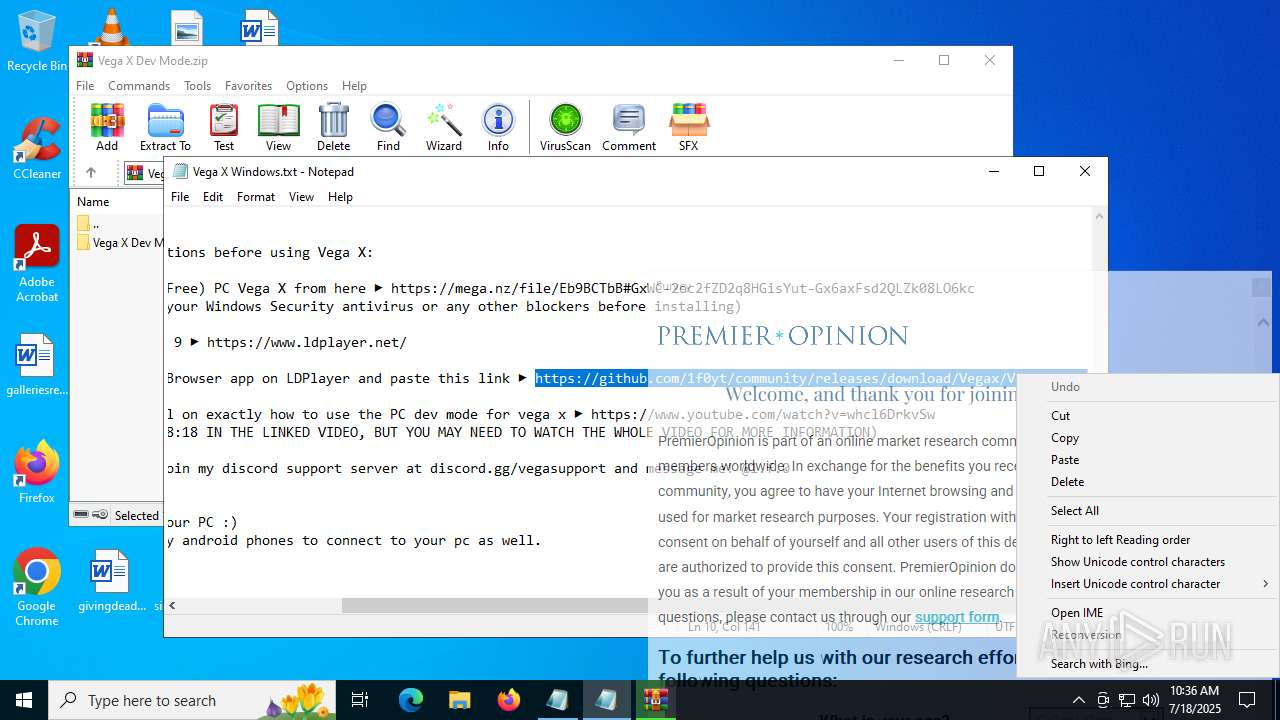Show hidden system tray icons
The image size is (1280, 720).
1077,700
